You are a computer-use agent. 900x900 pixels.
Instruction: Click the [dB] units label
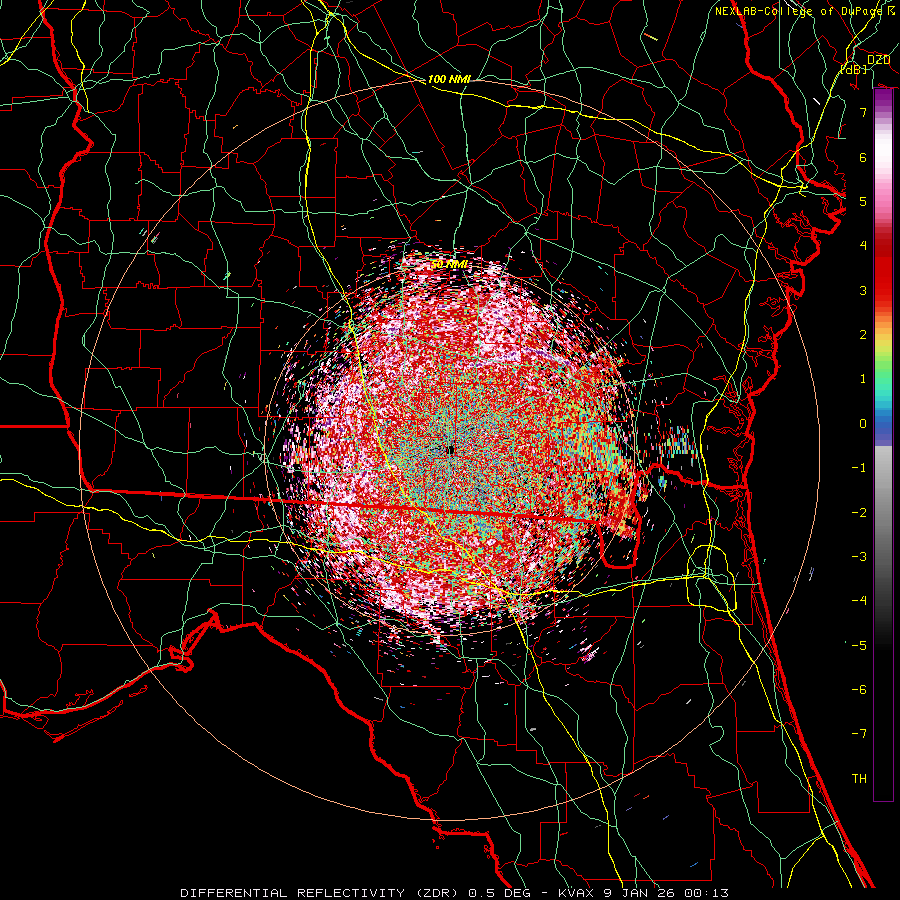click(854, 69)
